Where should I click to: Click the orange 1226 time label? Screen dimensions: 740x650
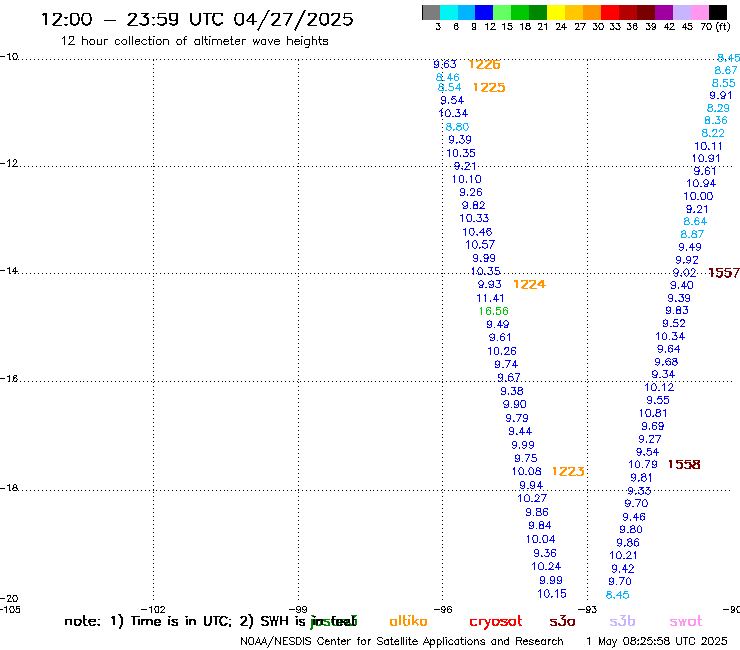pyautogui.click(x=484, y=65)
